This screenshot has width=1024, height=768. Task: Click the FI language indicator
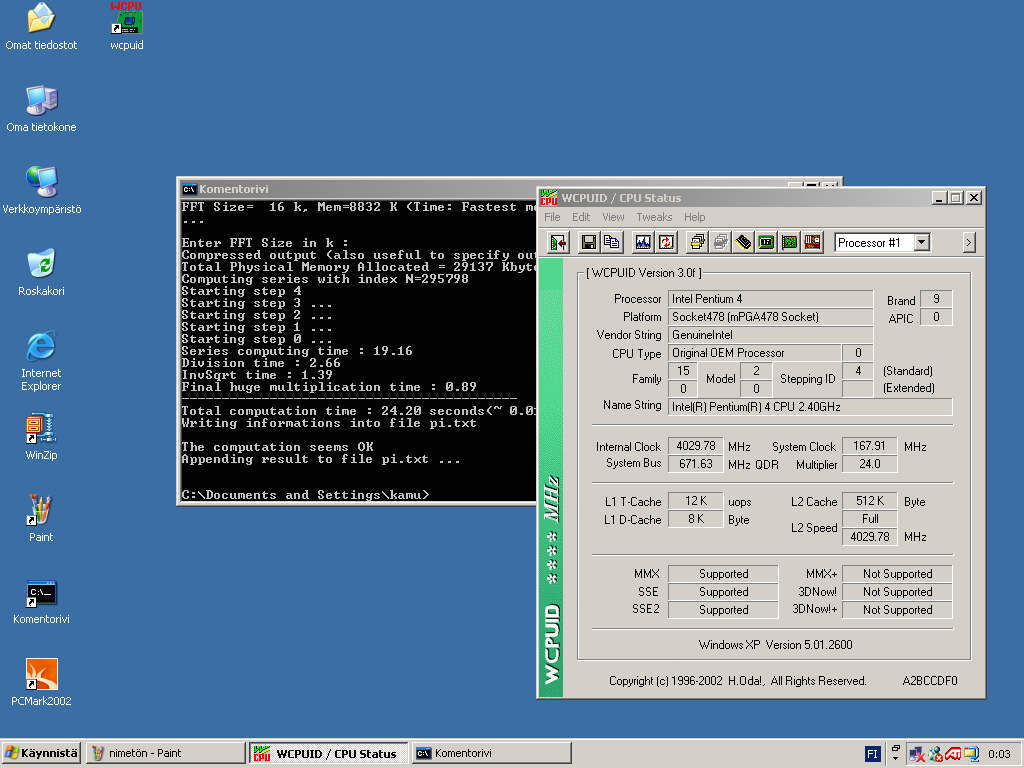coord(872,753)
